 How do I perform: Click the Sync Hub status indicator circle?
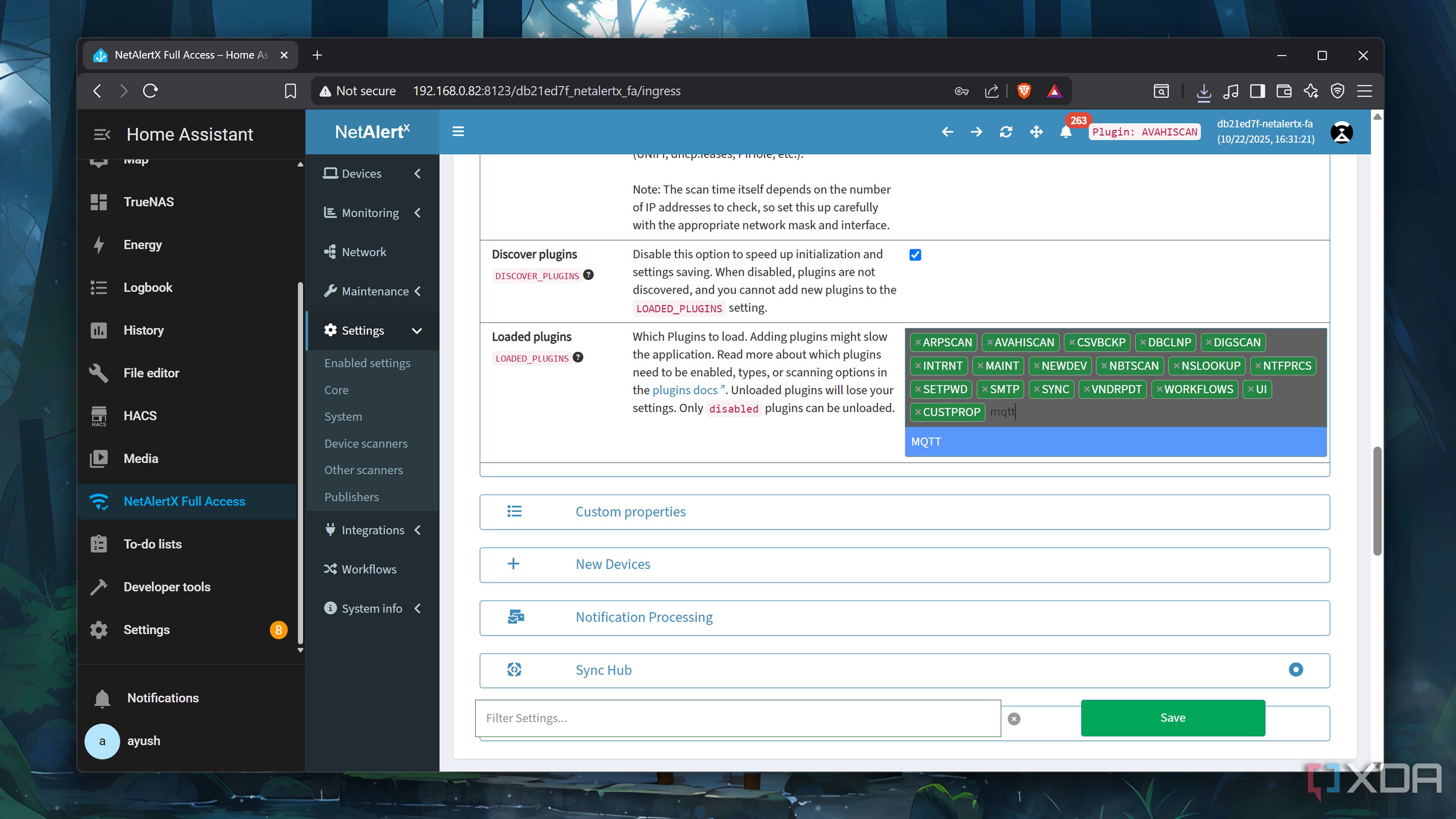1296,670
